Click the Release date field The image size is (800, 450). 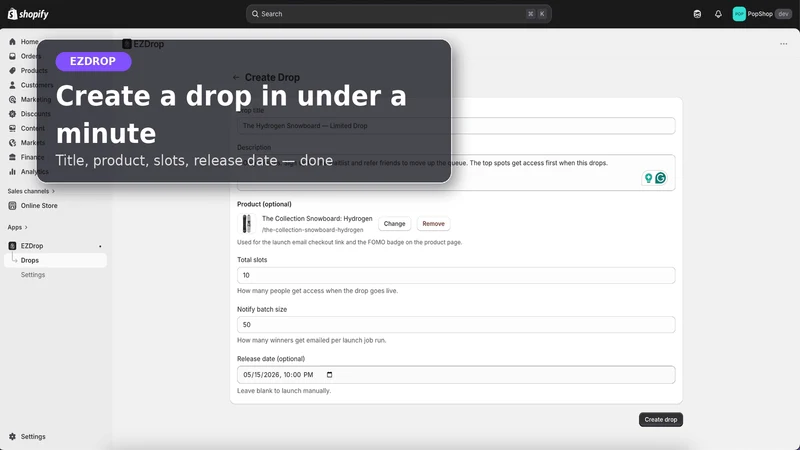pyautogui.click(x=456, y=374)
